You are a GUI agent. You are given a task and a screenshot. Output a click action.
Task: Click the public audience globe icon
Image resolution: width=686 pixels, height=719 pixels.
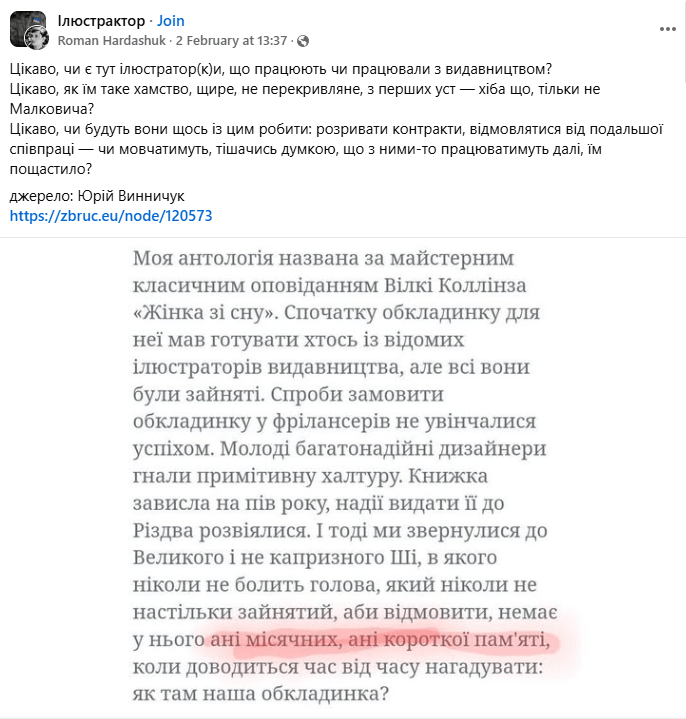(303, 41)
